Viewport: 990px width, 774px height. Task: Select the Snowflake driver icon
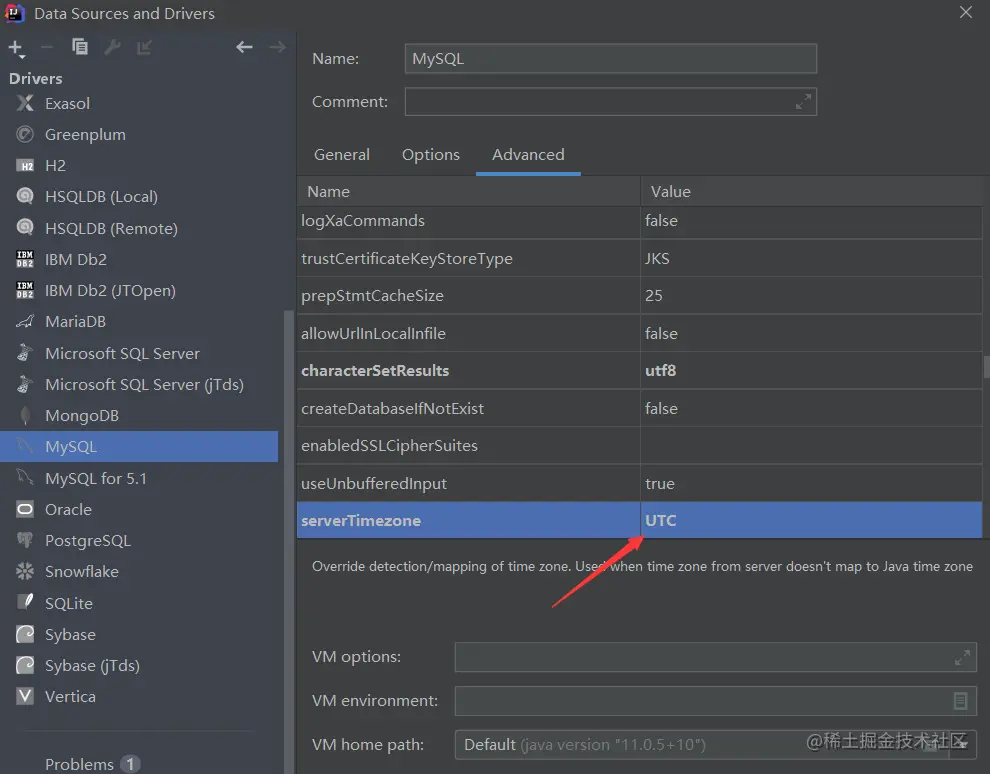tap(25, 571)
